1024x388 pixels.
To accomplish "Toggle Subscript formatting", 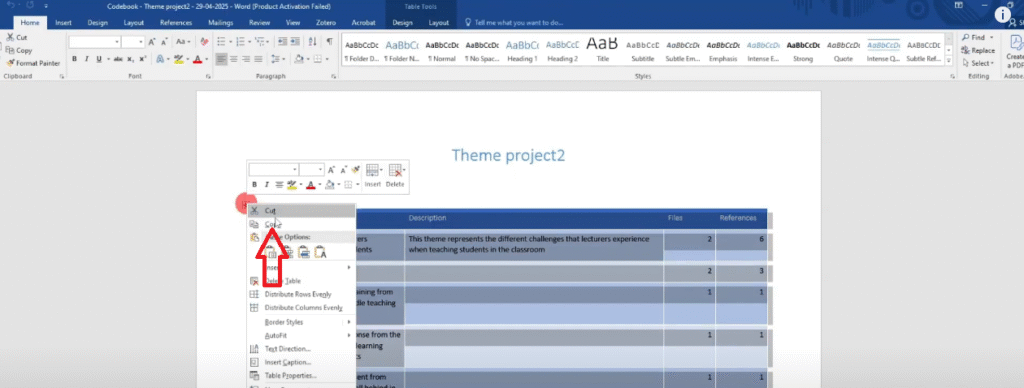I will tap(131, 59).
